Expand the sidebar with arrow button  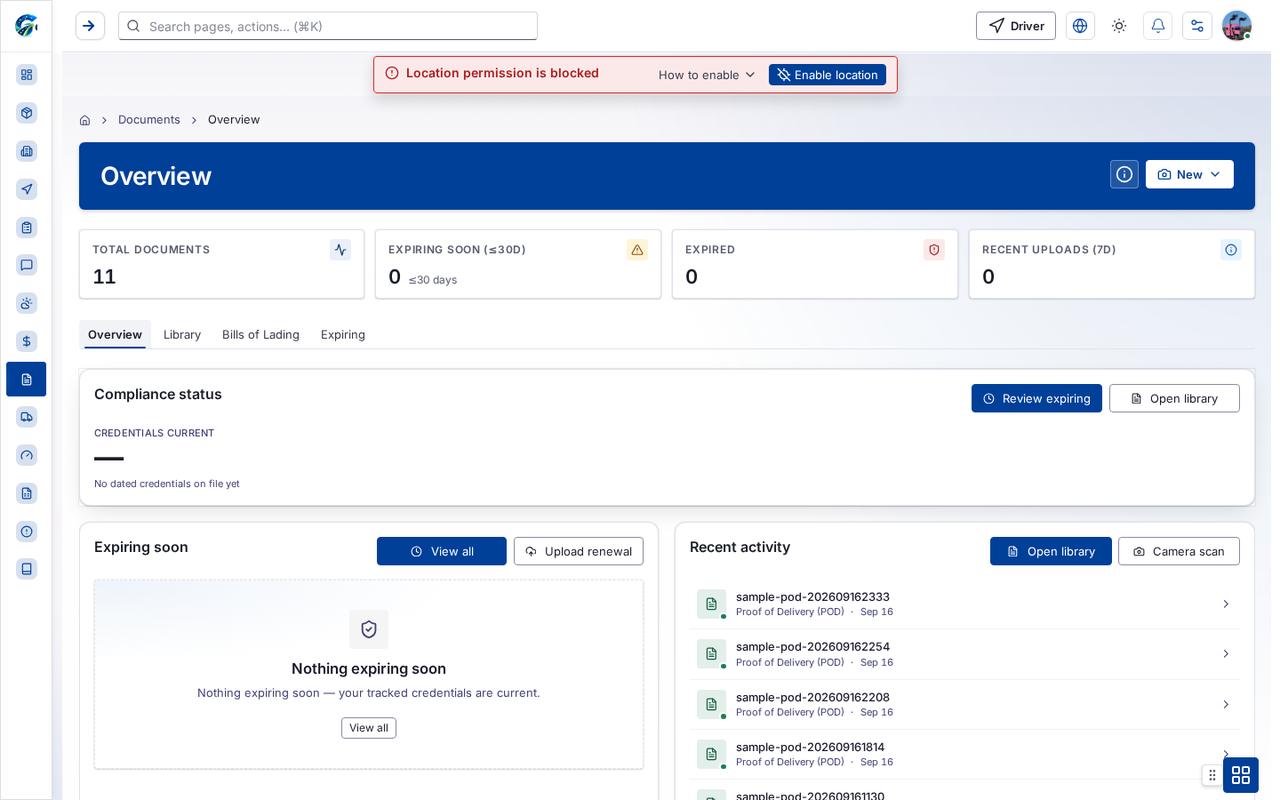[x=90, y=26]
